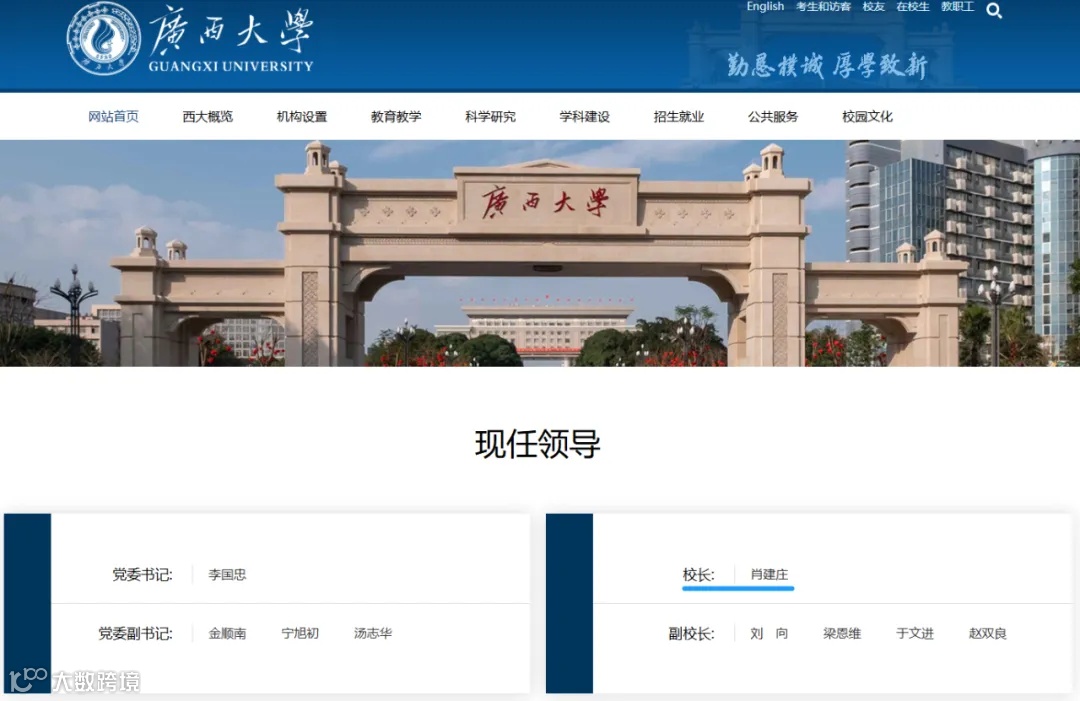Select deputy secretary 宁旭初

click(300, 634)
